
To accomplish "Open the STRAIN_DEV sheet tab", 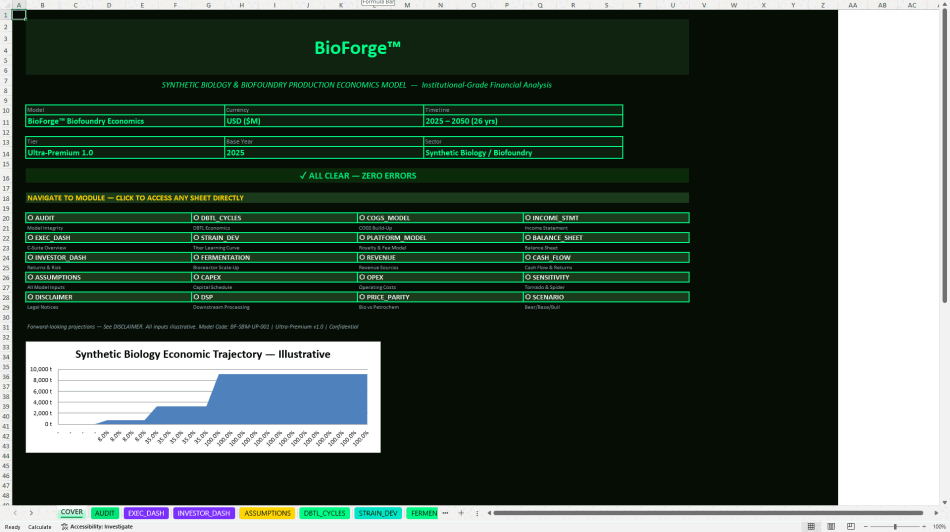I will point(377,513).
